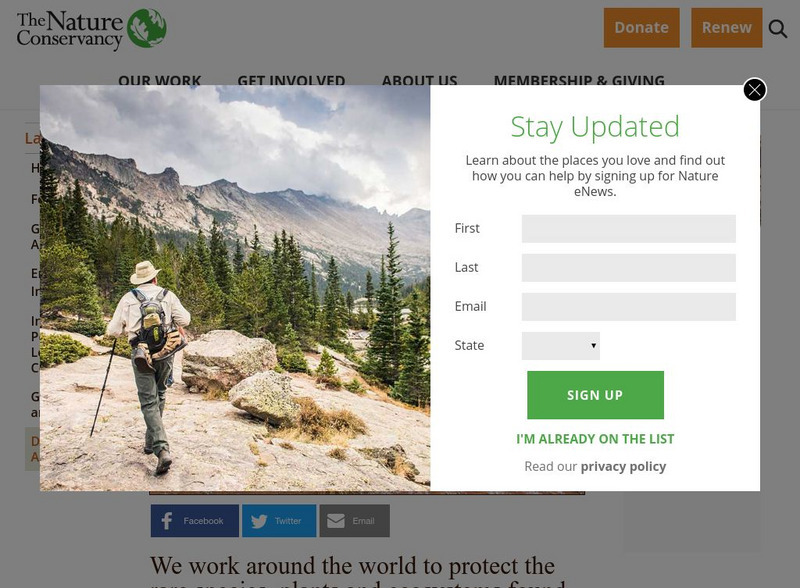This screenshot has width=800, height=588.
Task: Share via the Email envelope button
Action: pyautogui.click(x=355, y=521)
